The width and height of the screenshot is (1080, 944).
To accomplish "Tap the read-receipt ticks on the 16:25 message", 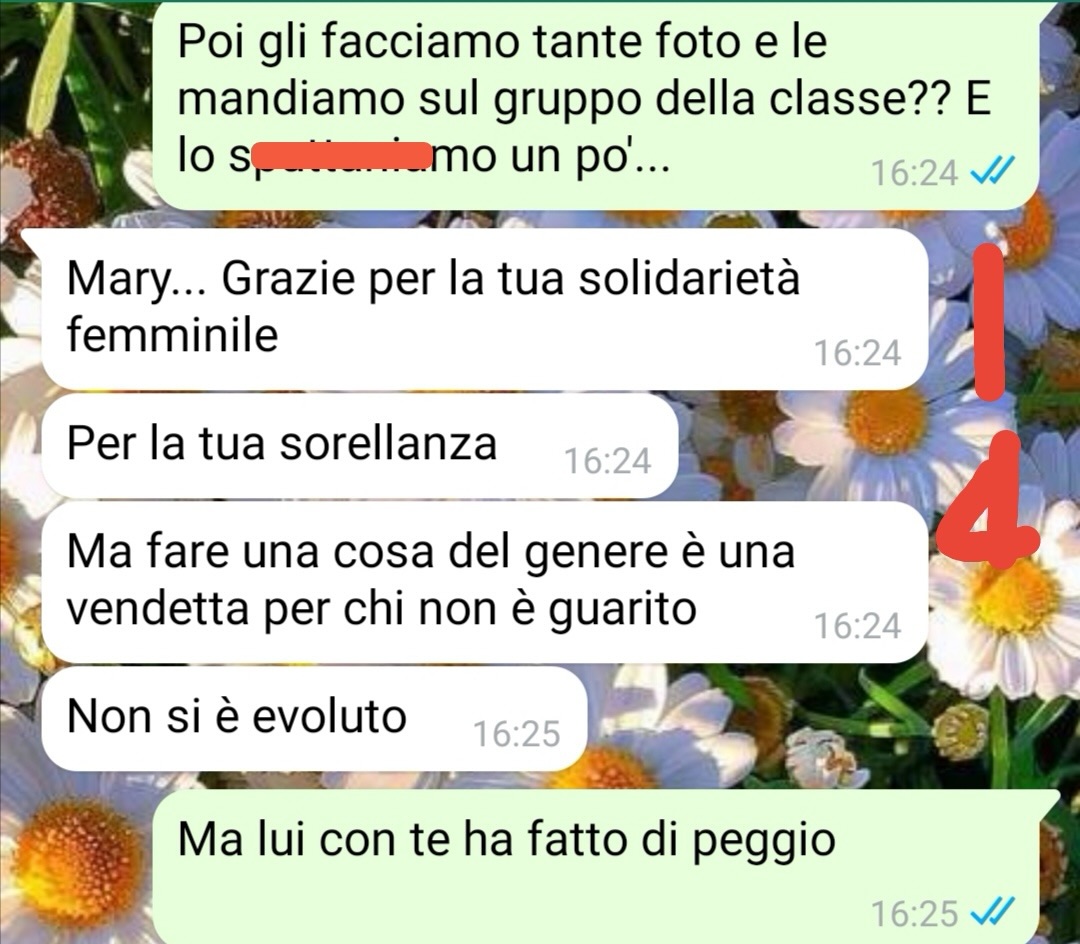I will pyautogui.click(x=993, y=913).
